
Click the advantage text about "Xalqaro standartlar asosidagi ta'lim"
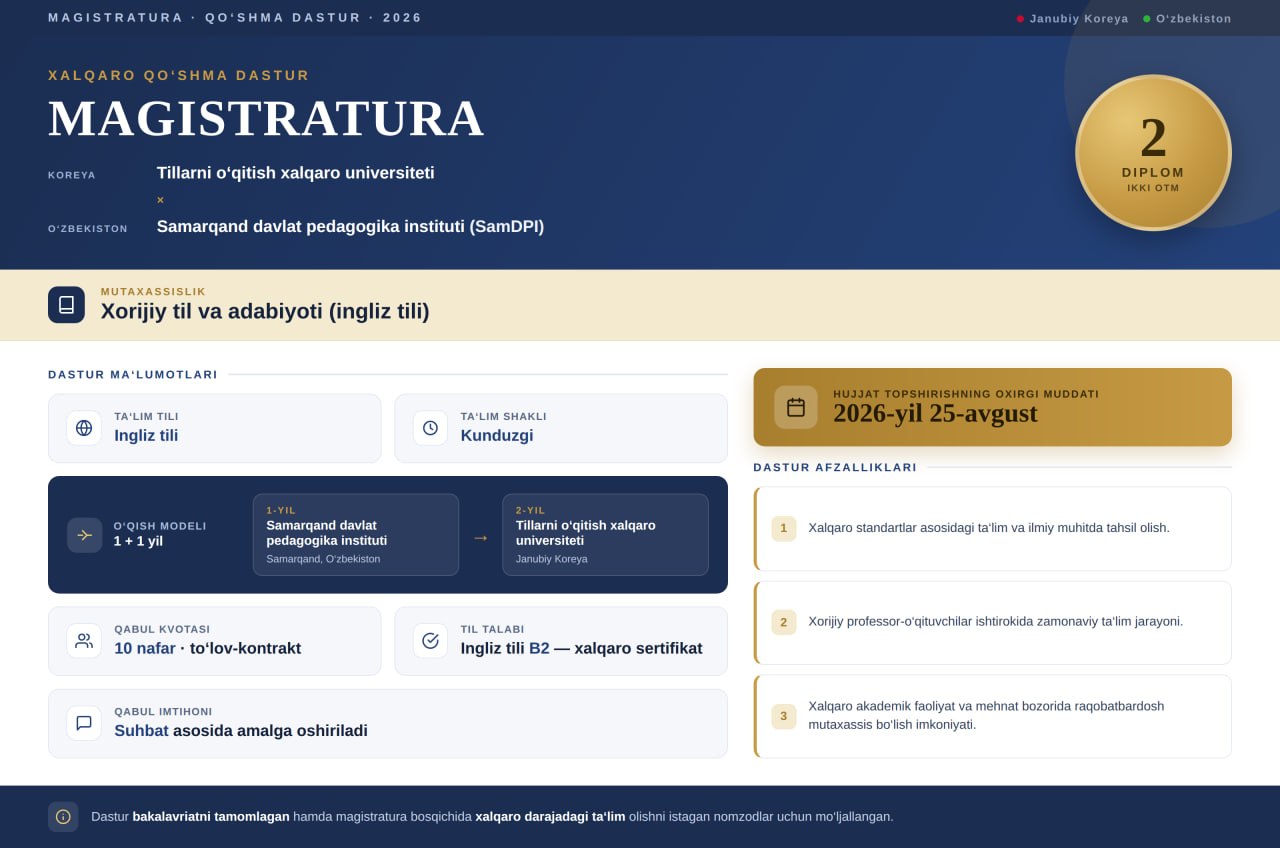pyautogui.click(x=989, y=528)
